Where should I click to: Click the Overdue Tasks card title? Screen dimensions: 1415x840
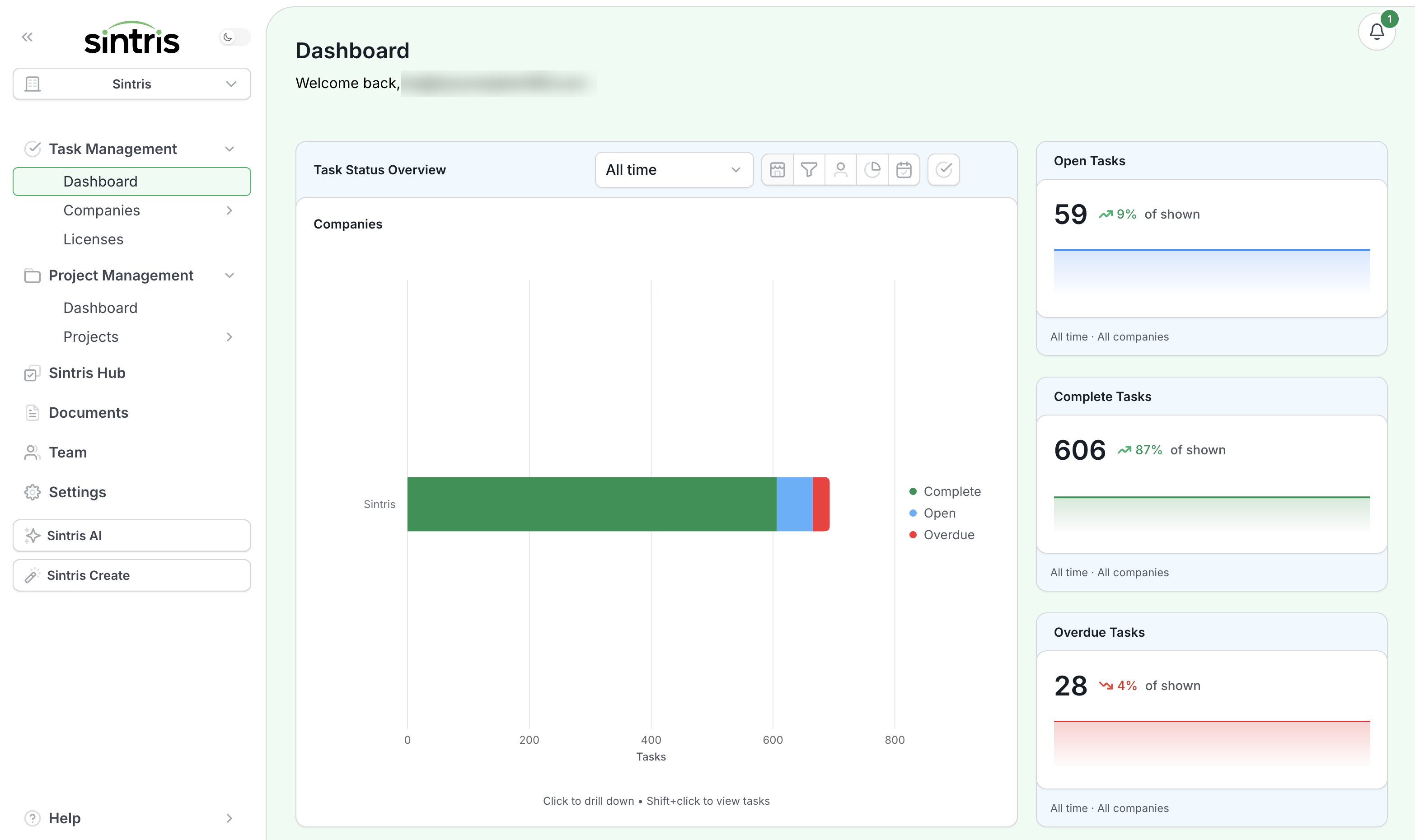[x=1099, y=632]
